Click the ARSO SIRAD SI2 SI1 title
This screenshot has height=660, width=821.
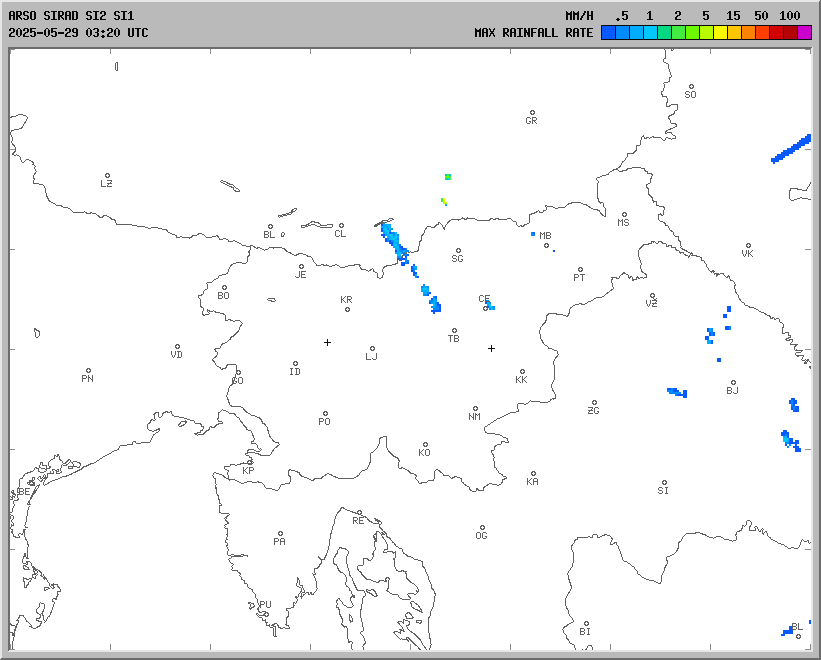click(x=70, y=16)
